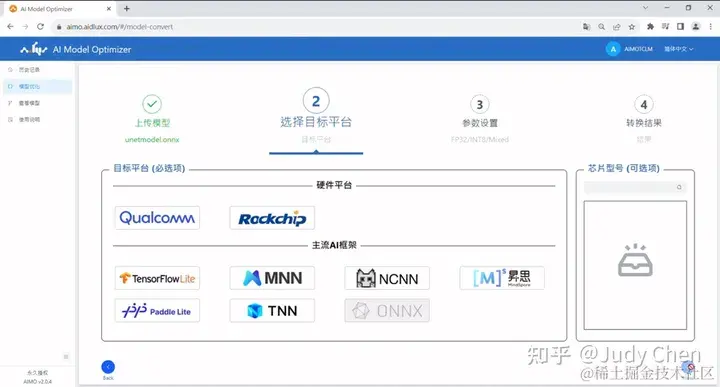Collapse the sidebar with the bottom toggle icon
The height and width of the screenshot is (387, 720).
(x=66, y=357)
